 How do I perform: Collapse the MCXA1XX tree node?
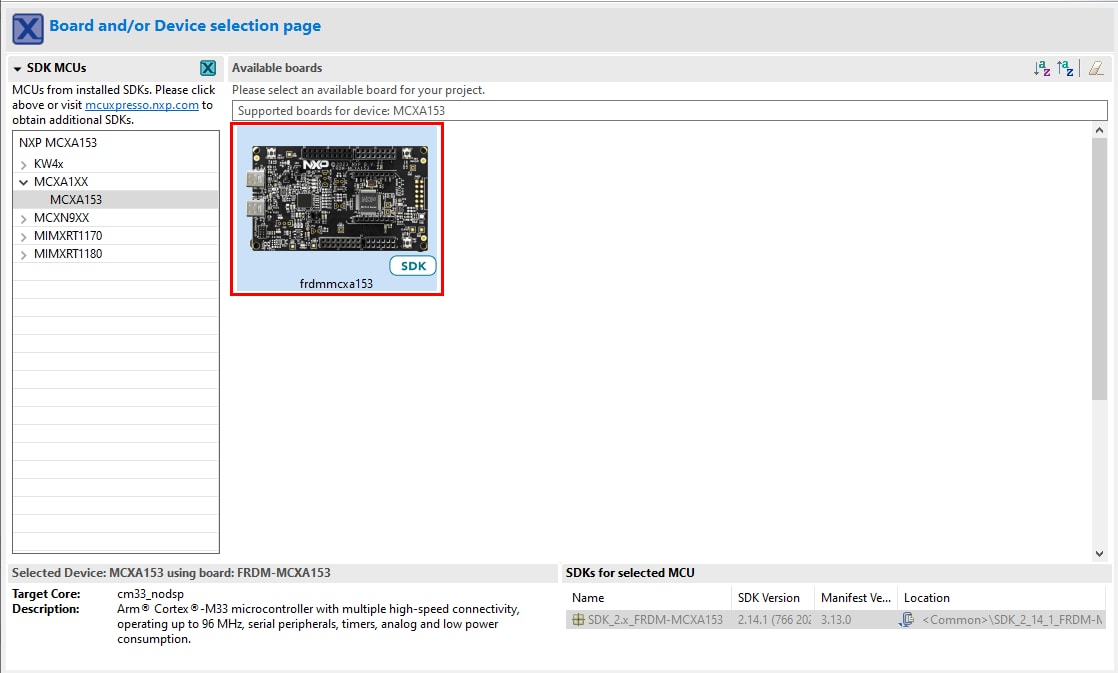coord(24,182)
